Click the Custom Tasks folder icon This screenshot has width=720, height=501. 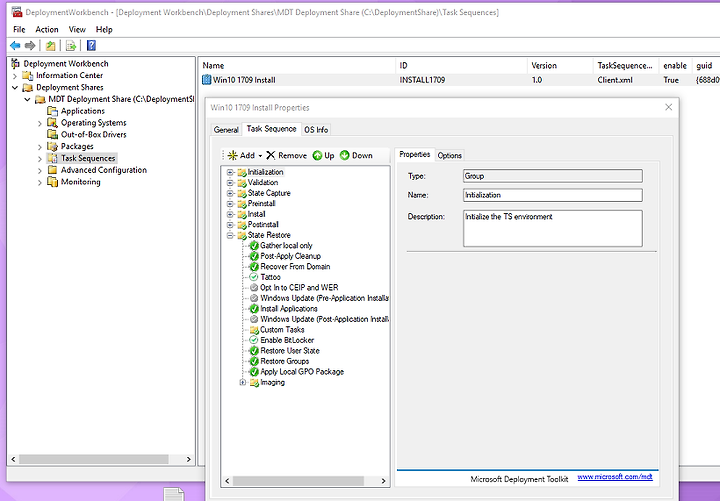(254, 330)
